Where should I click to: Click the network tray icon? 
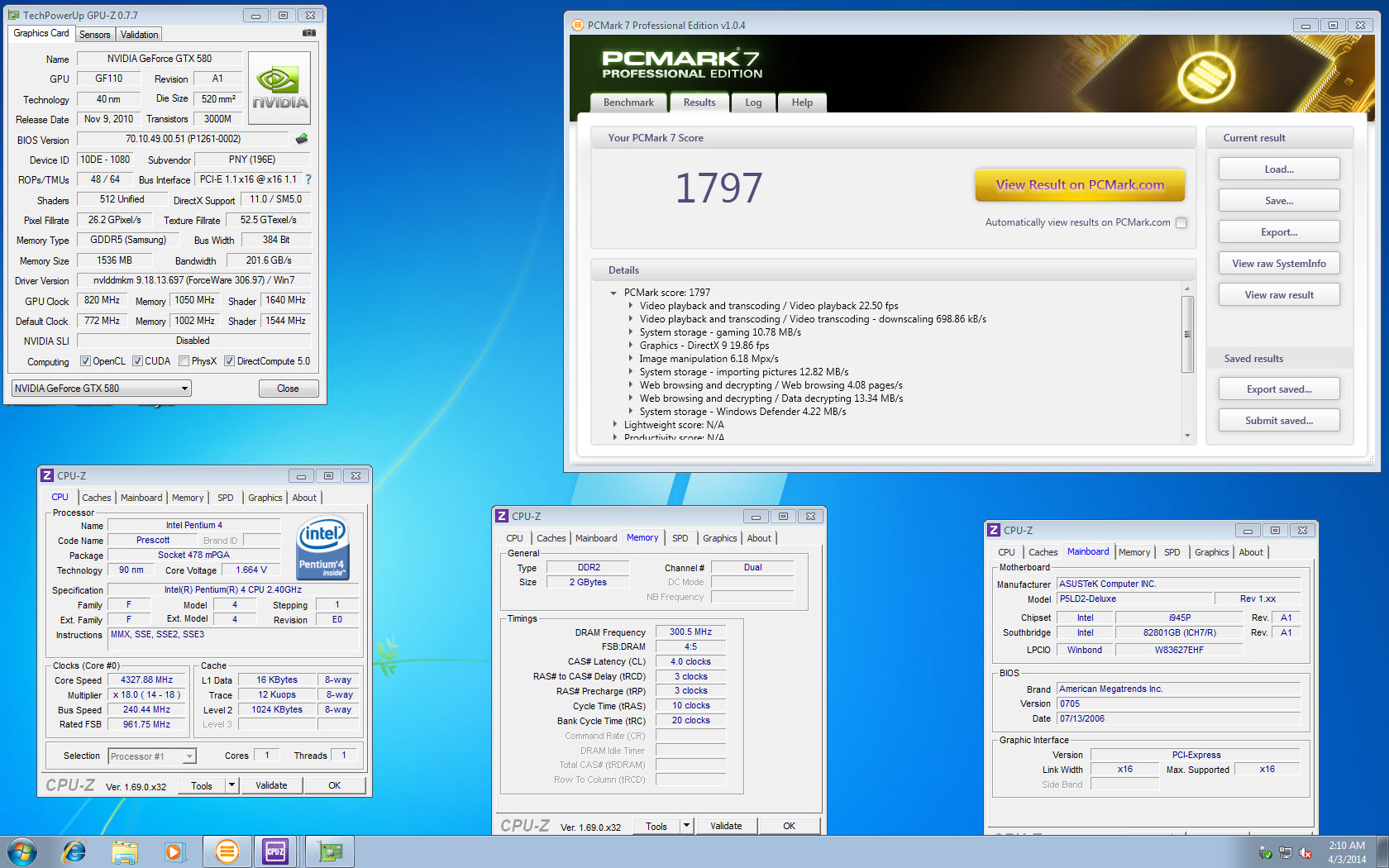tap(1286, 852)
